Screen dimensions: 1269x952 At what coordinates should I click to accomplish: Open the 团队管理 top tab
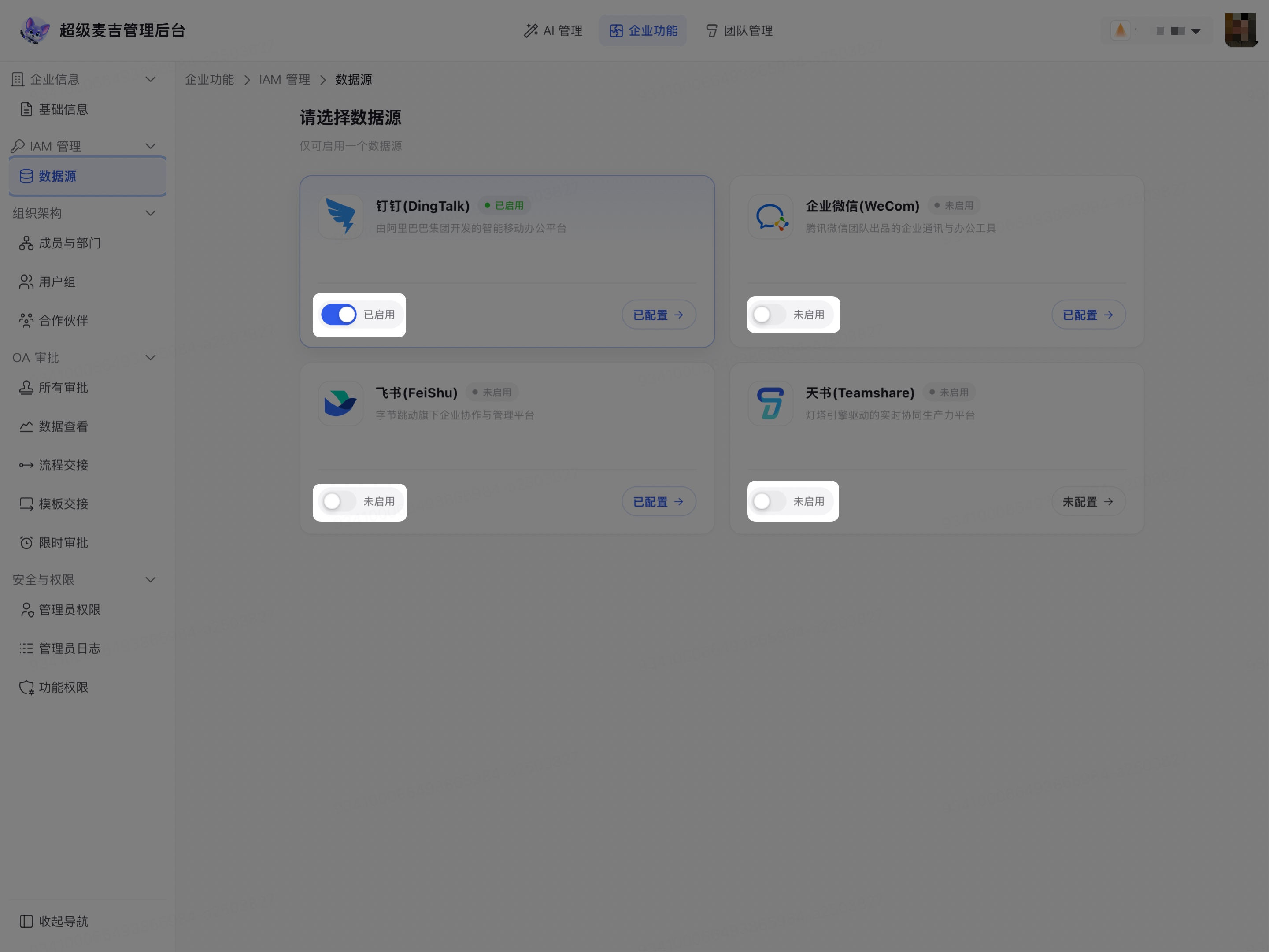(739, 30)
